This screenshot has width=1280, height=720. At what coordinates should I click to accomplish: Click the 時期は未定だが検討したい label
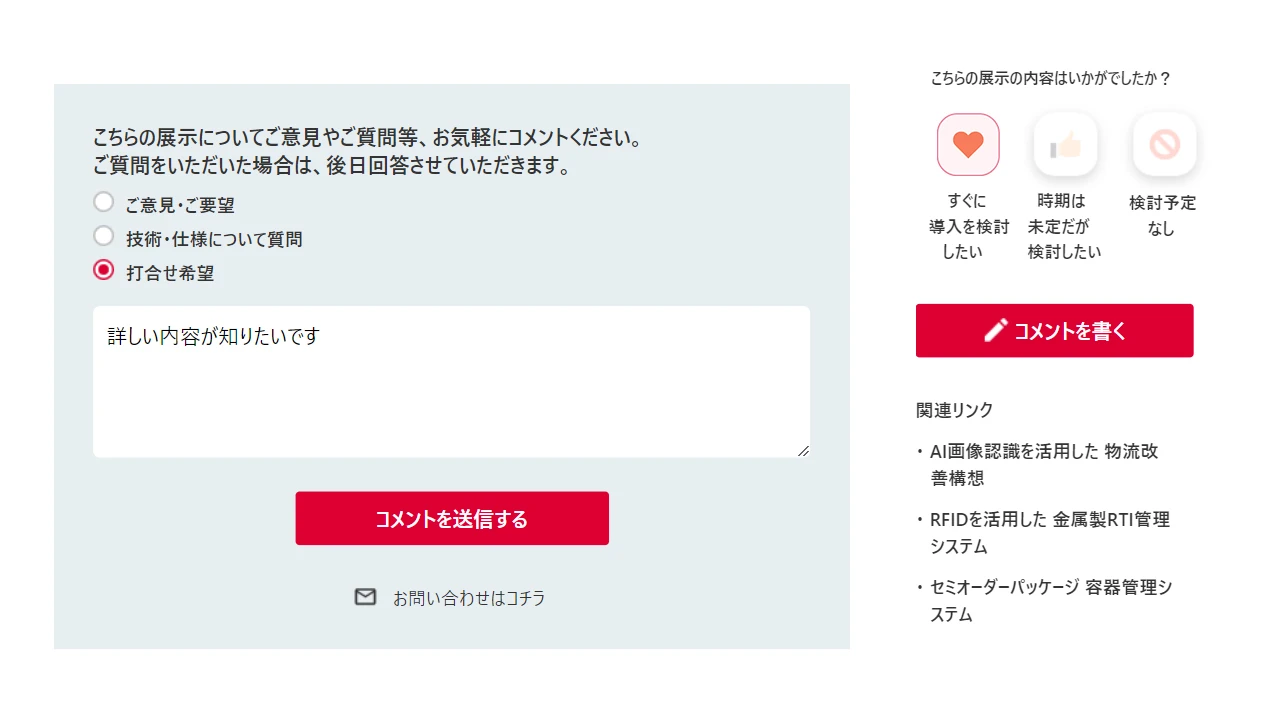tap(1064, 226)
